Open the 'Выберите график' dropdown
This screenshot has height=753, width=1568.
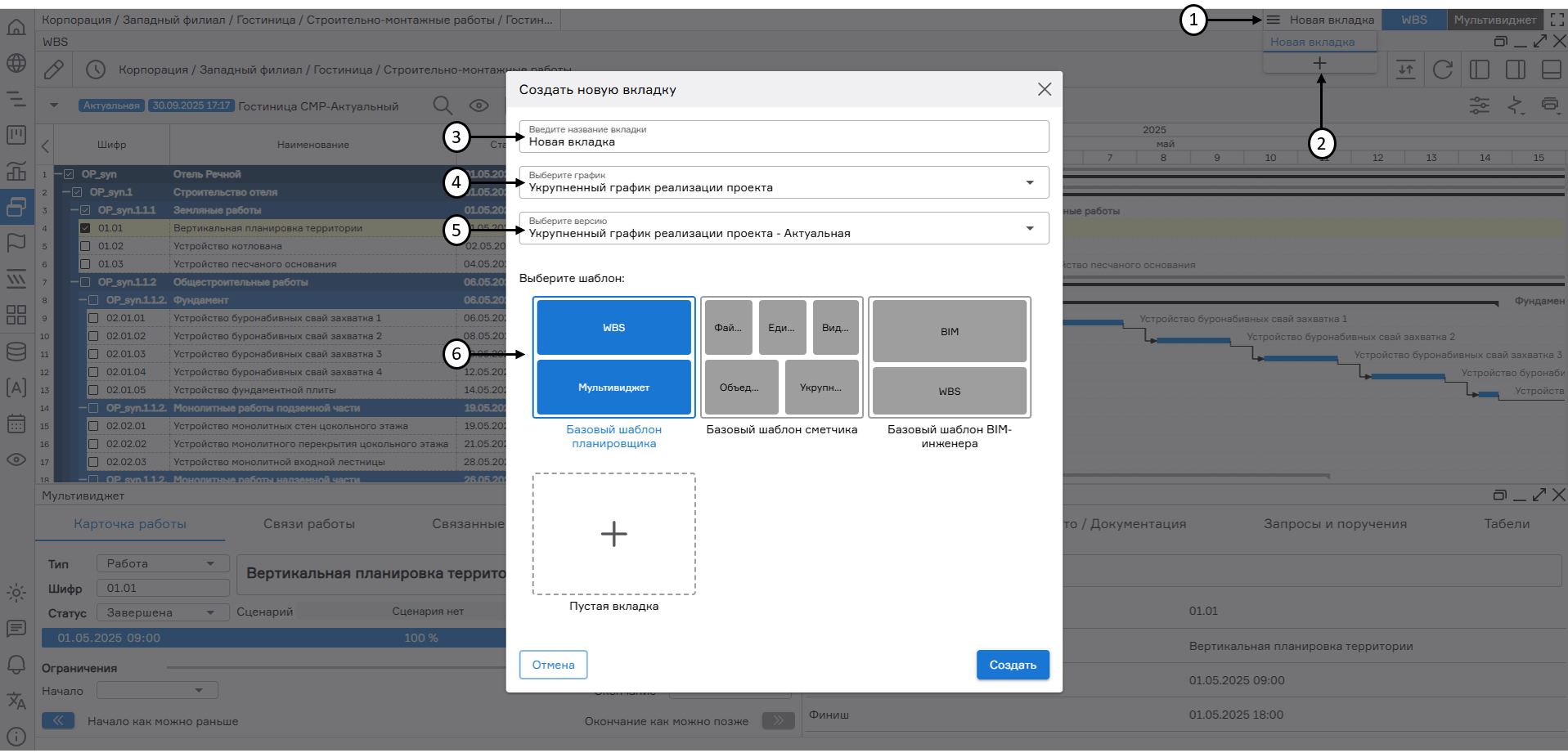(783, 182)
